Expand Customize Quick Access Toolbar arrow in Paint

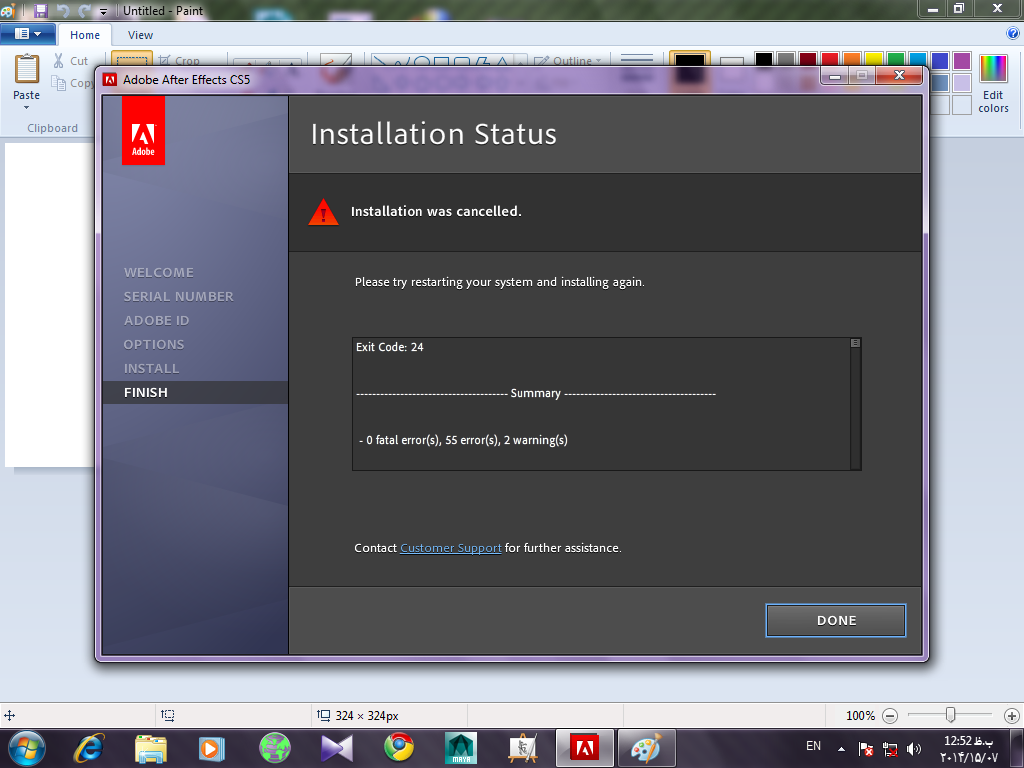tap(103, 11)
